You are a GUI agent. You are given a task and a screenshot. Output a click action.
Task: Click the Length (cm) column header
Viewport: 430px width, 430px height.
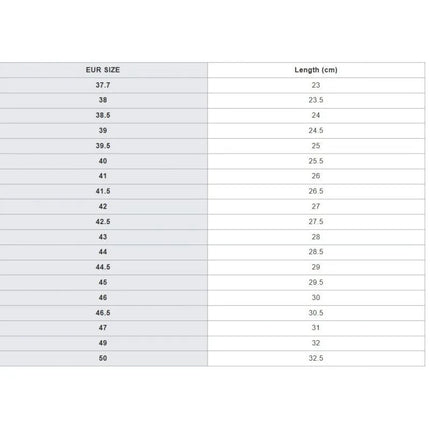point(316,70)
